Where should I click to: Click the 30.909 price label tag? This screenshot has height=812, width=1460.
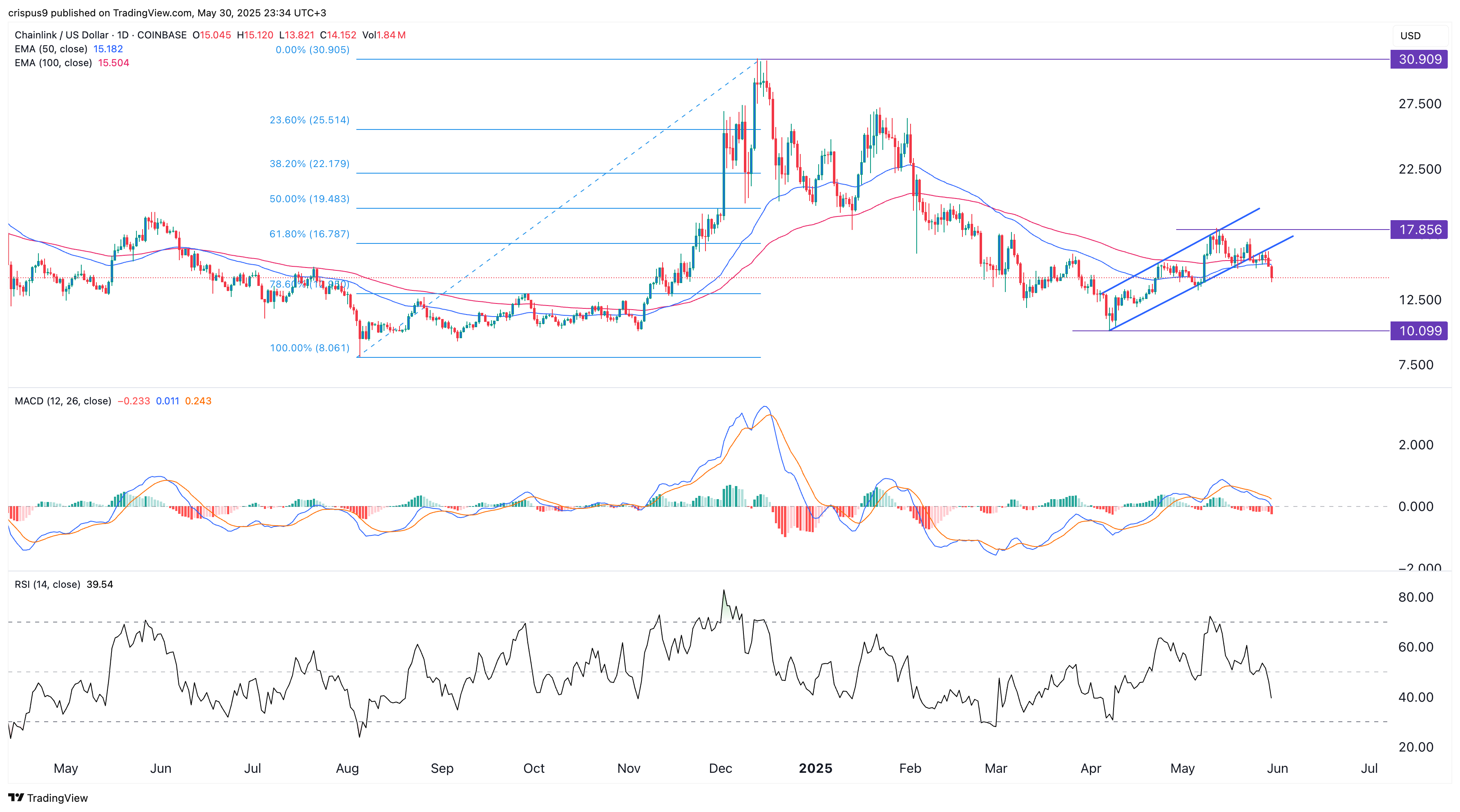click(x=1419, y=60)
